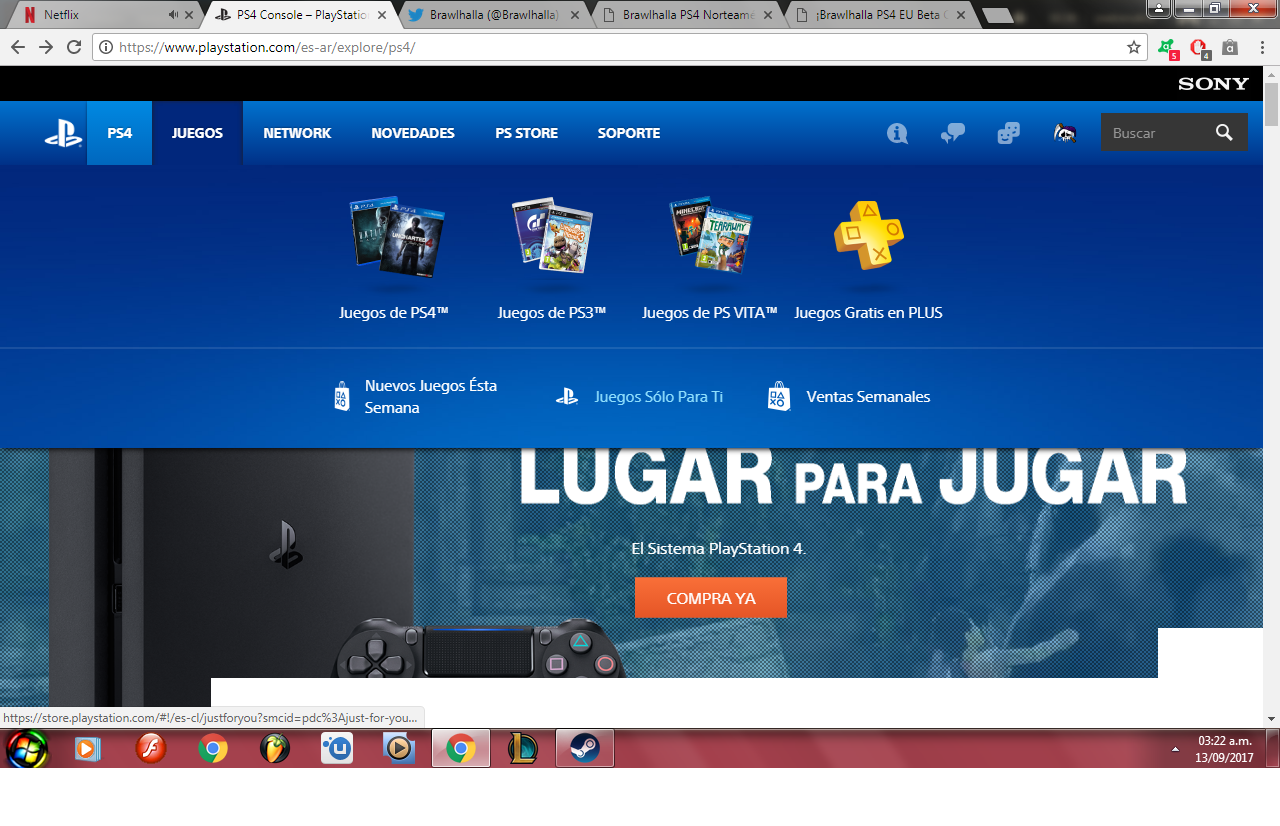This screenshot has height=826, width=1280.
Task: Open the gray shopping bag extension icon
Action: point(1230,47)
